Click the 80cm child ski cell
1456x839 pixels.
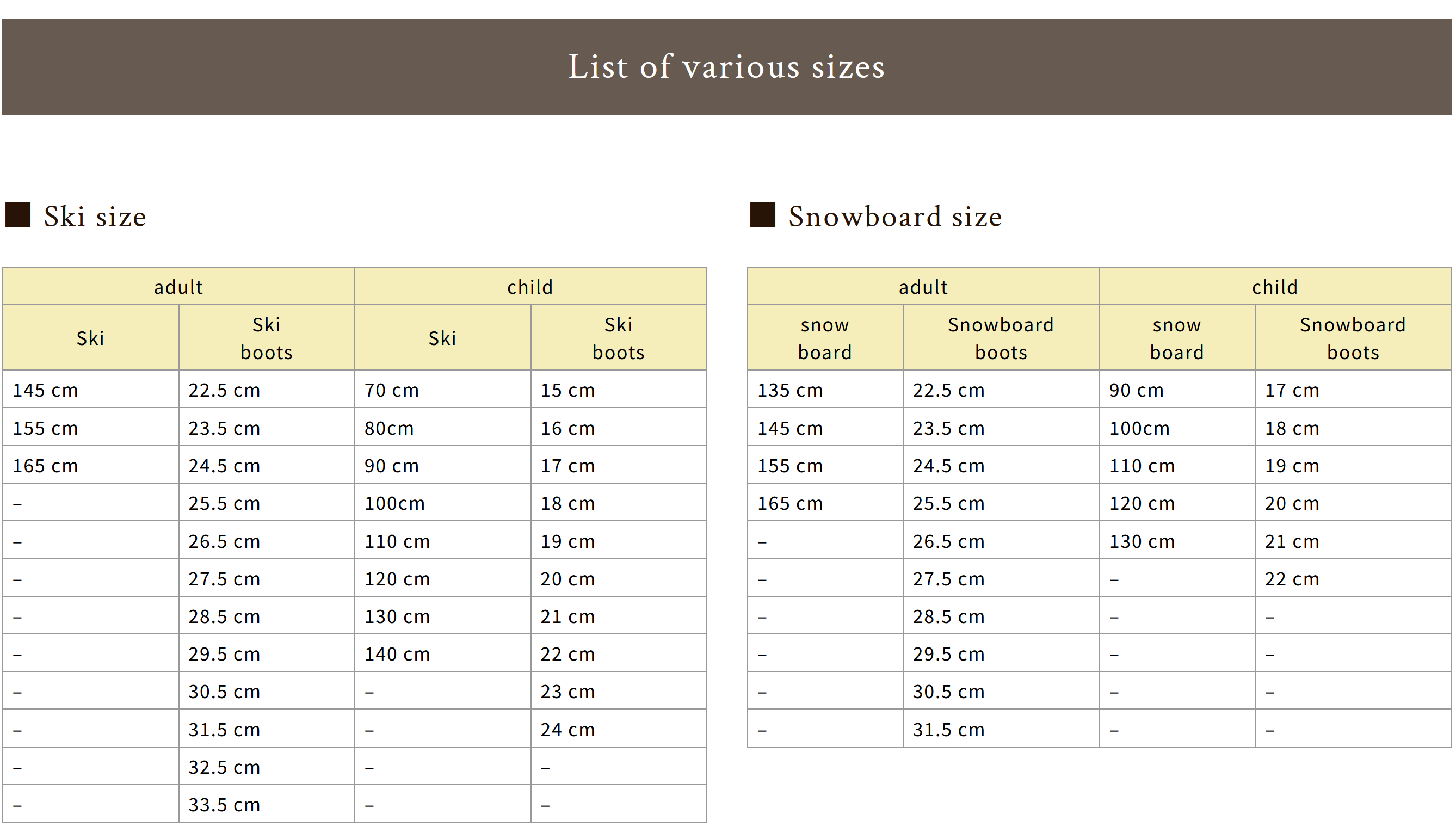[x=389, y=428]
